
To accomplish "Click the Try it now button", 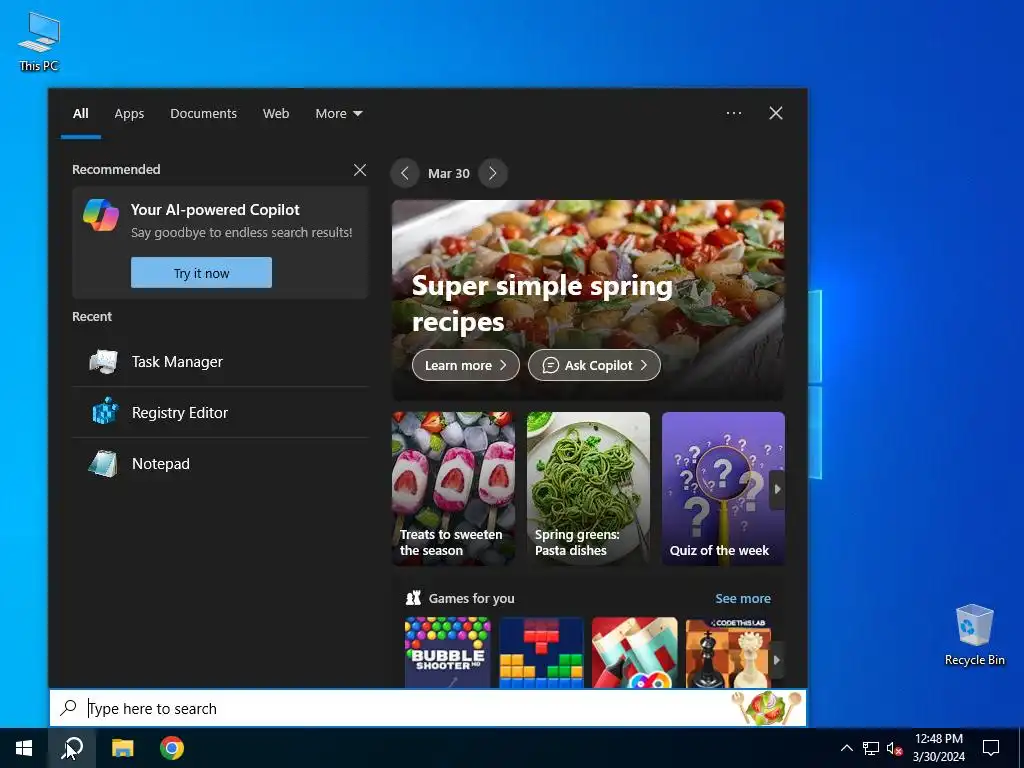I will (201, 272).
